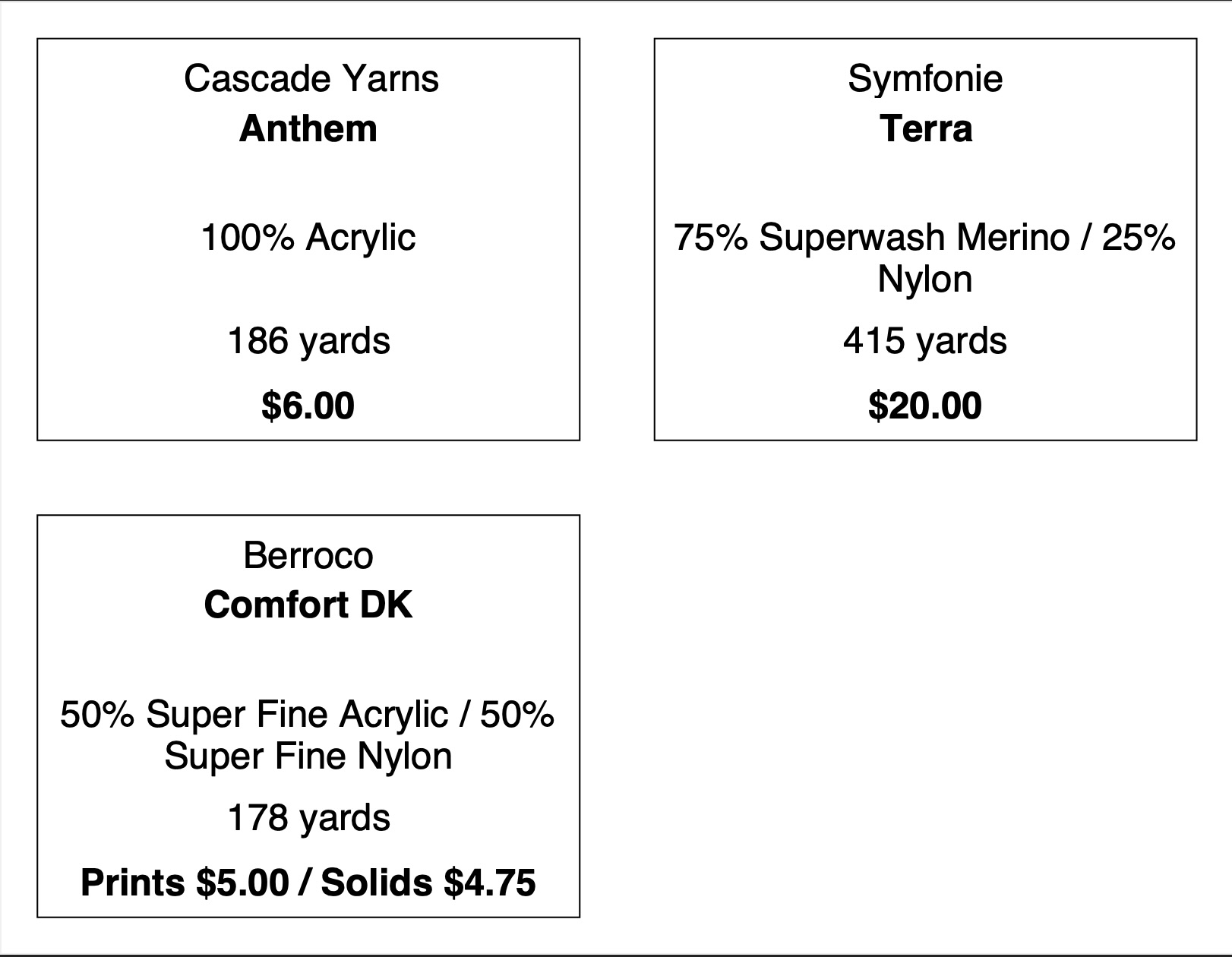The height and width of the screenshot is (957, 1232).
Task: Click the 186 yards length text
Action: click(x=308, y=340)
